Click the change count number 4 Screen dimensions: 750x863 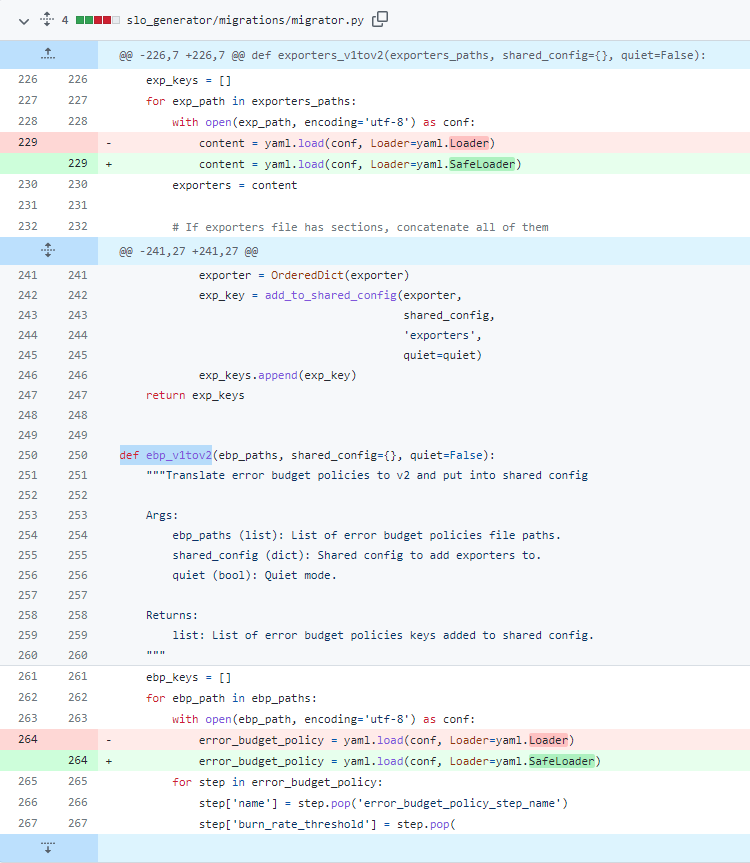(65, 20)
